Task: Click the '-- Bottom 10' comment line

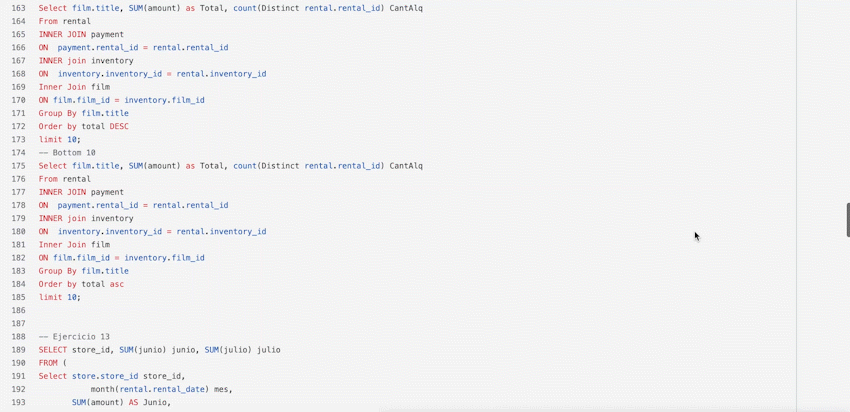Action: click(x=67, y=153)
